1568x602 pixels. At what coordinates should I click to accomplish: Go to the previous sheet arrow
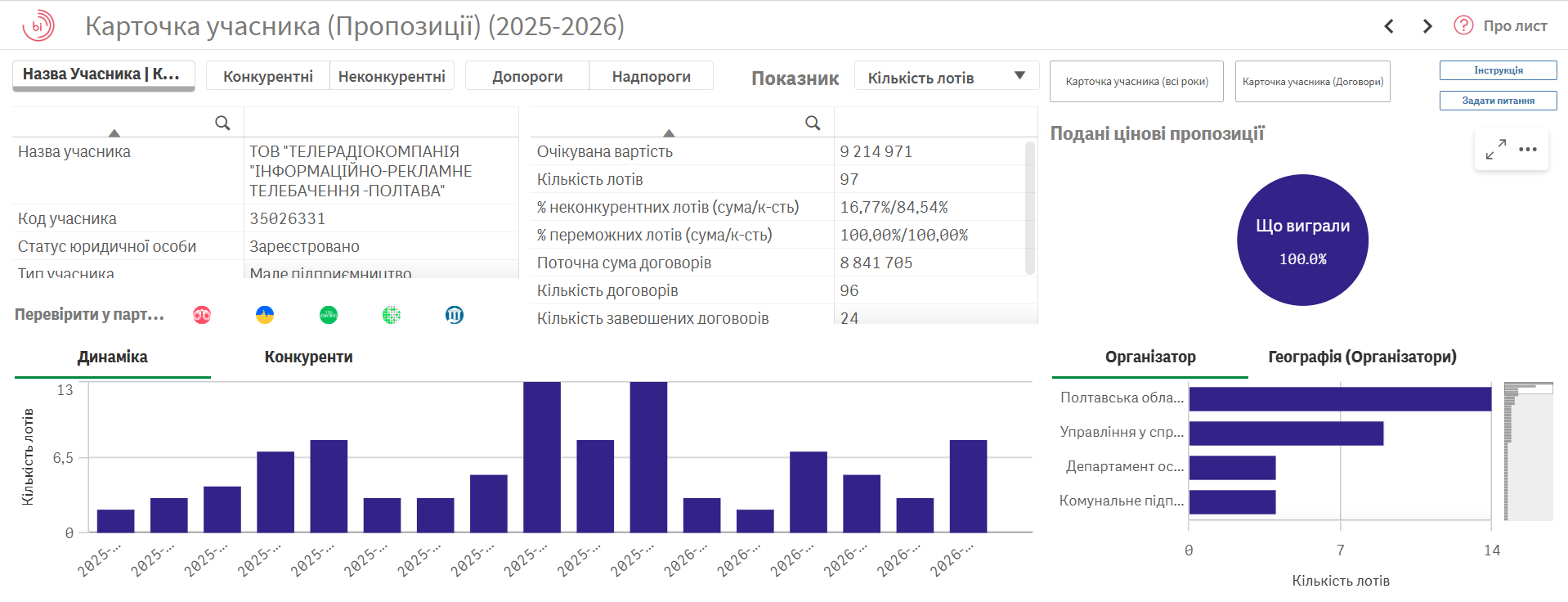pos(1389,26)
